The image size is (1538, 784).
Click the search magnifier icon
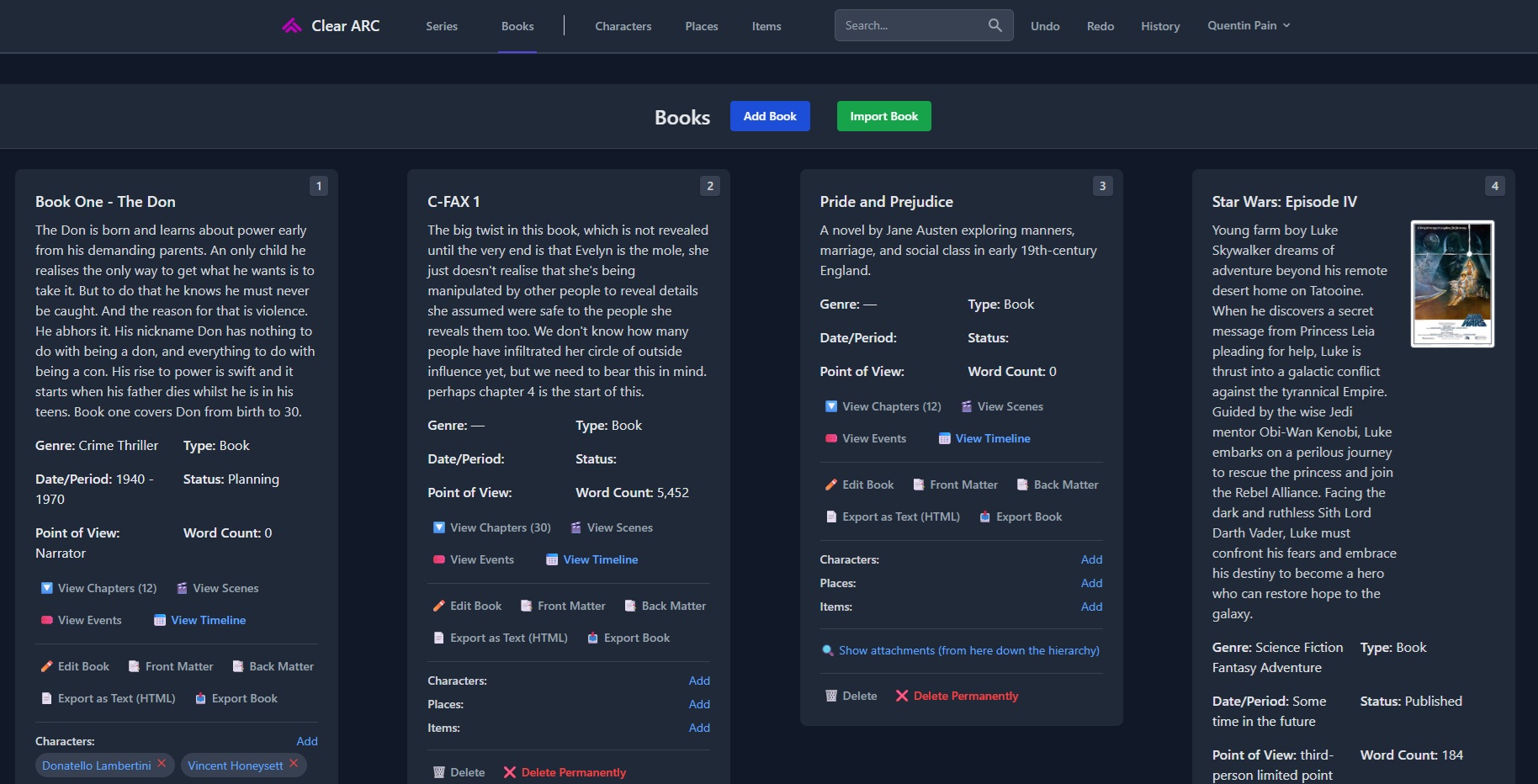(x=994, y=25)
